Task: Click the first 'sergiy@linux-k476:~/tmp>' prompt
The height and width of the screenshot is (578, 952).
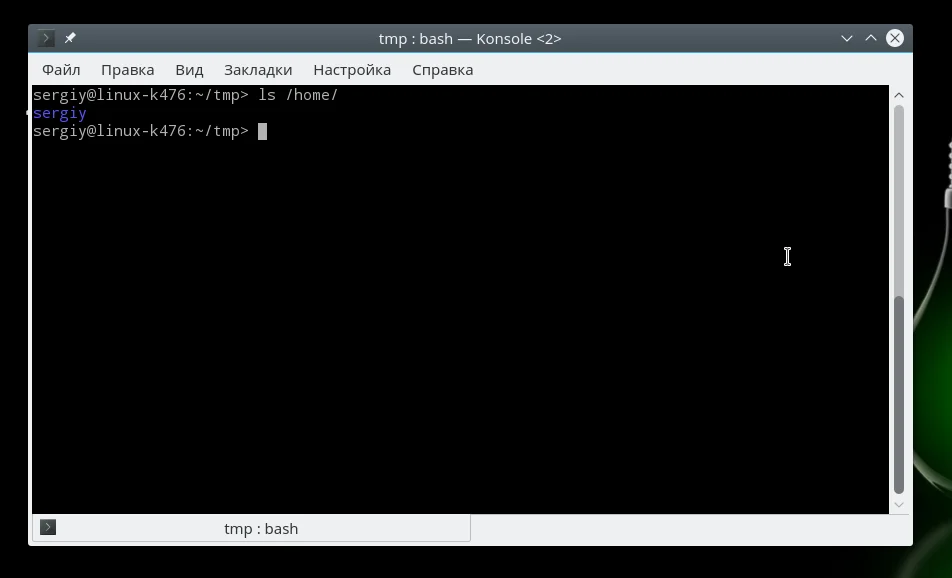Action: pos(141,95)
